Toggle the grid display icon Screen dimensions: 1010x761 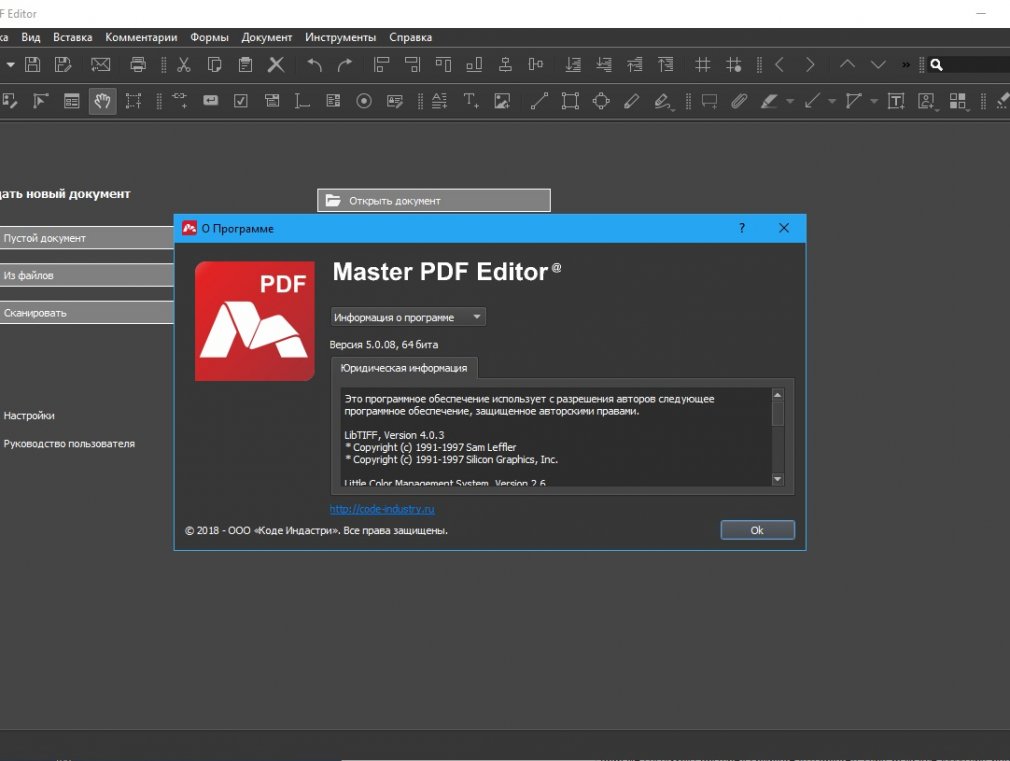click(703, 64)
